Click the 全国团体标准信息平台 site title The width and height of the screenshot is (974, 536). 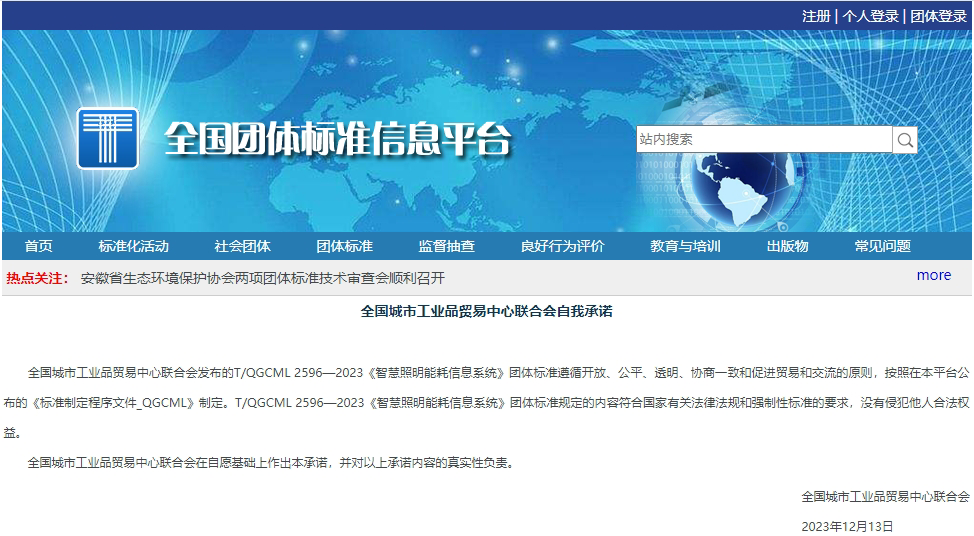pyautogui.click(x=338, y=139)
